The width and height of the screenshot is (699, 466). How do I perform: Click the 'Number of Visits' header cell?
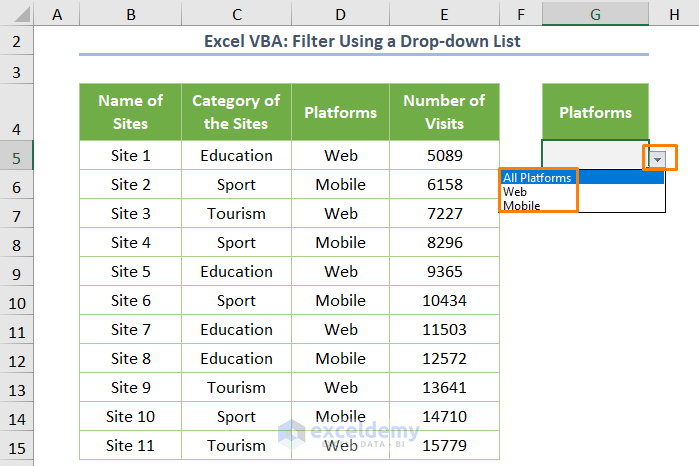coord(444,112)
